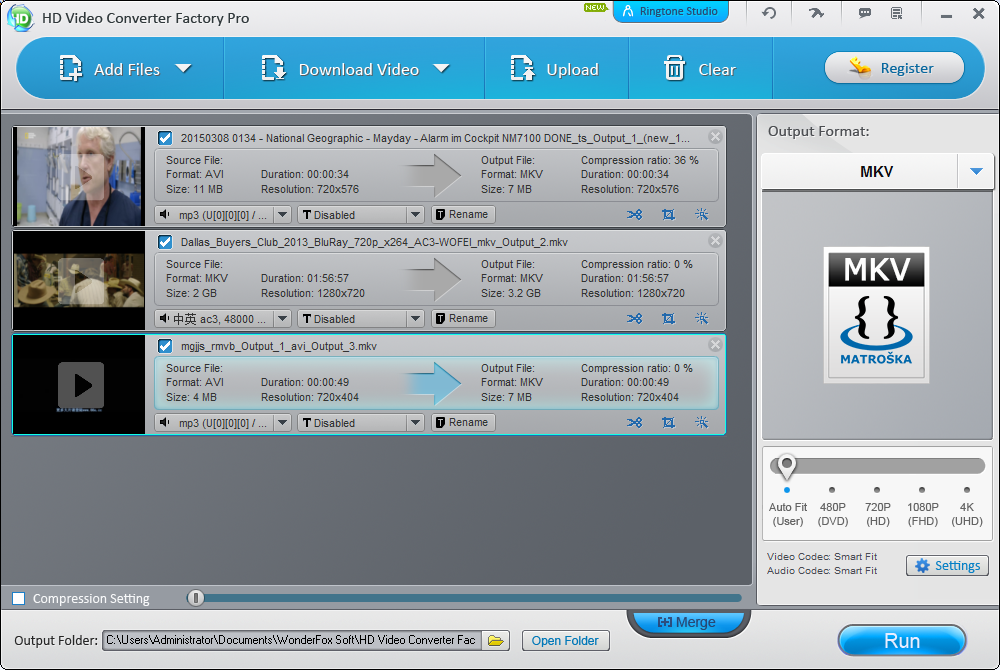
Task: Preview the Dallas_Buyers_Club video thumbnail
Action: coord(79,280)
